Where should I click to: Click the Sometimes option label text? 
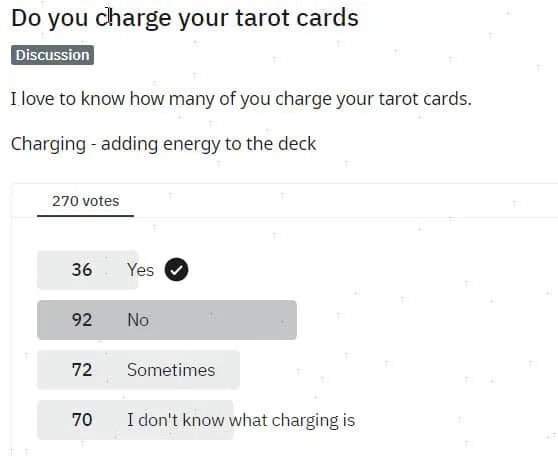click(x=171, y=369)
